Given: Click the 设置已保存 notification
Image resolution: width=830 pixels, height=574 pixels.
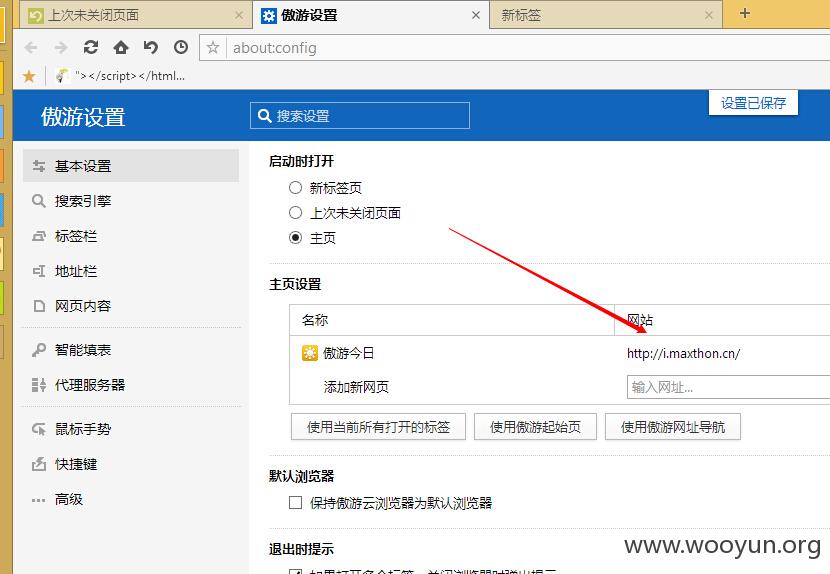Looking at the screenshot, I should (753, 103).
